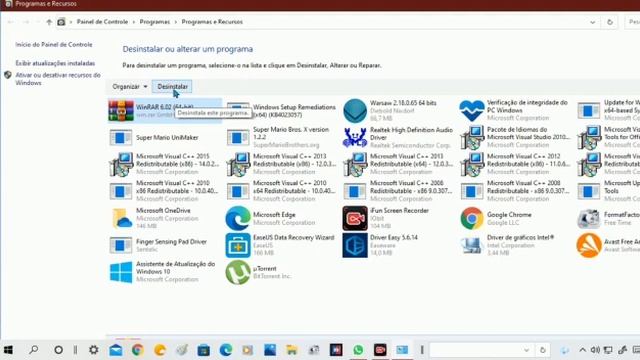This screenshot has width=640, height=360.
Task: Launch Chrome from the taskbar
Action: tap(138, 350)
